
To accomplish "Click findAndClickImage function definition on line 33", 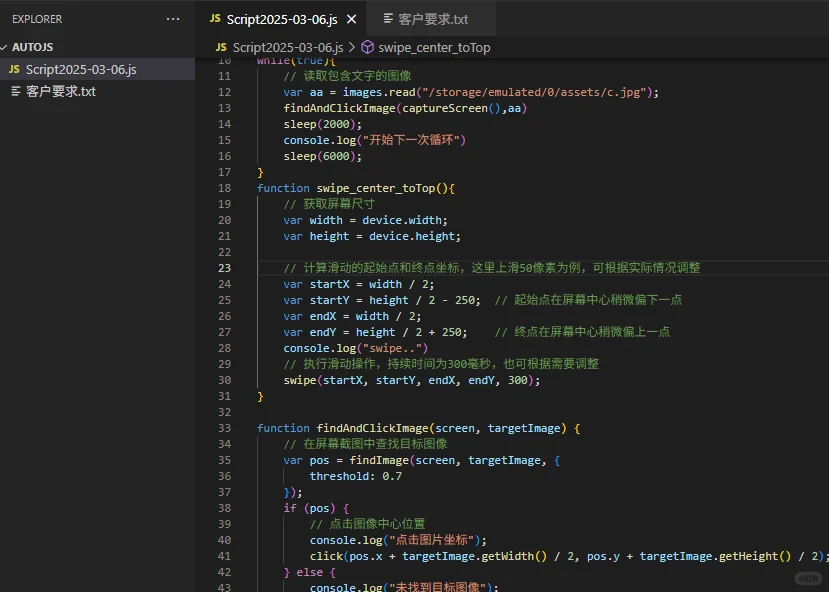I will (x=372, y=428).
